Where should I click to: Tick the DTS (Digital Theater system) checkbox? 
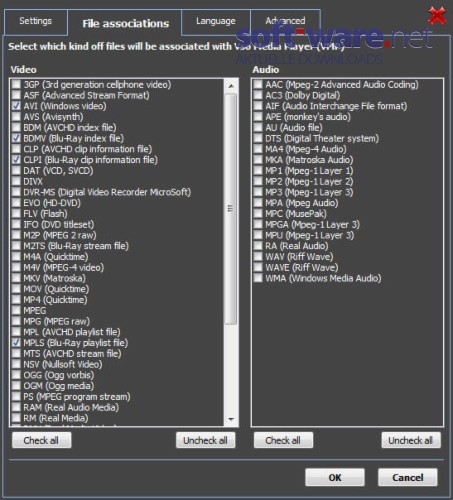258,138
